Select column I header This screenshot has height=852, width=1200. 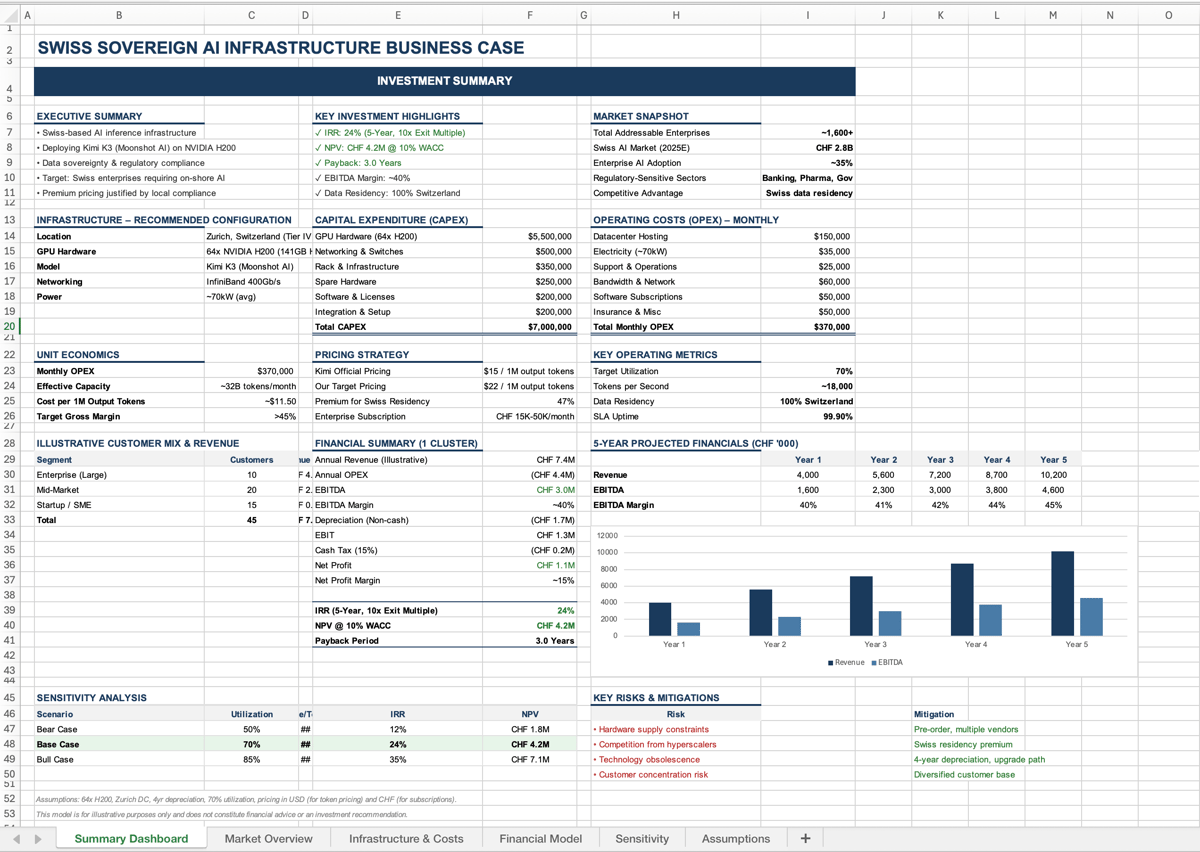click(808, 15)
